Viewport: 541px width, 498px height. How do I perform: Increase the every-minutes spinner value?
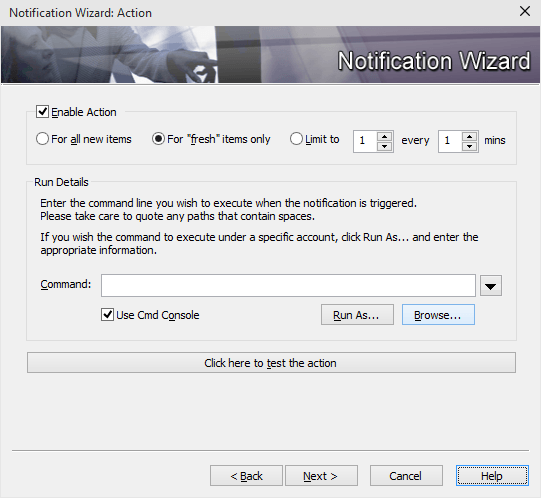point(470,136)
